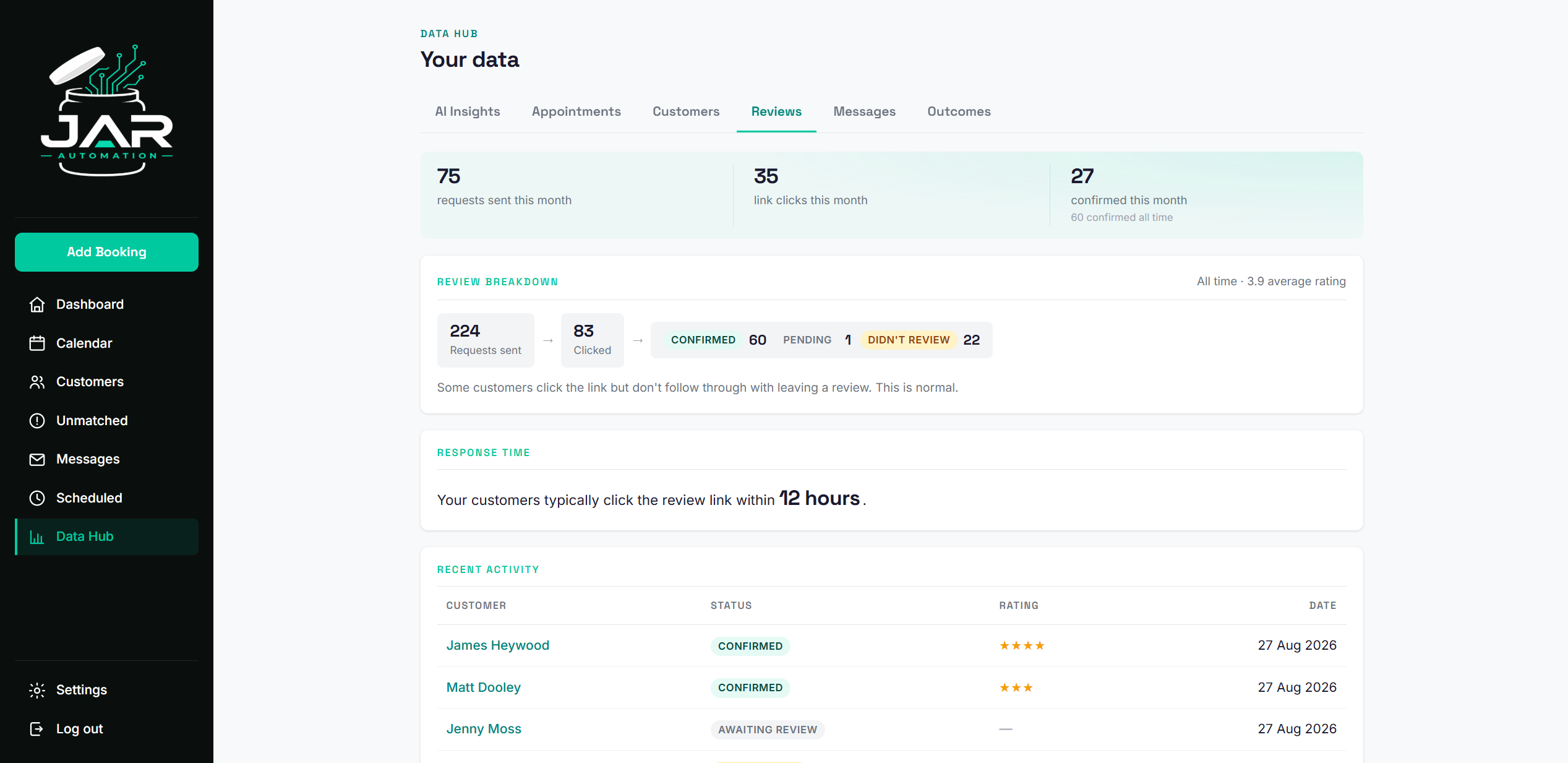Click the Log out label in the sidebar
The width and height of the screenshot is (1568, 763).
pyautogui.click(x=80, y=729)
